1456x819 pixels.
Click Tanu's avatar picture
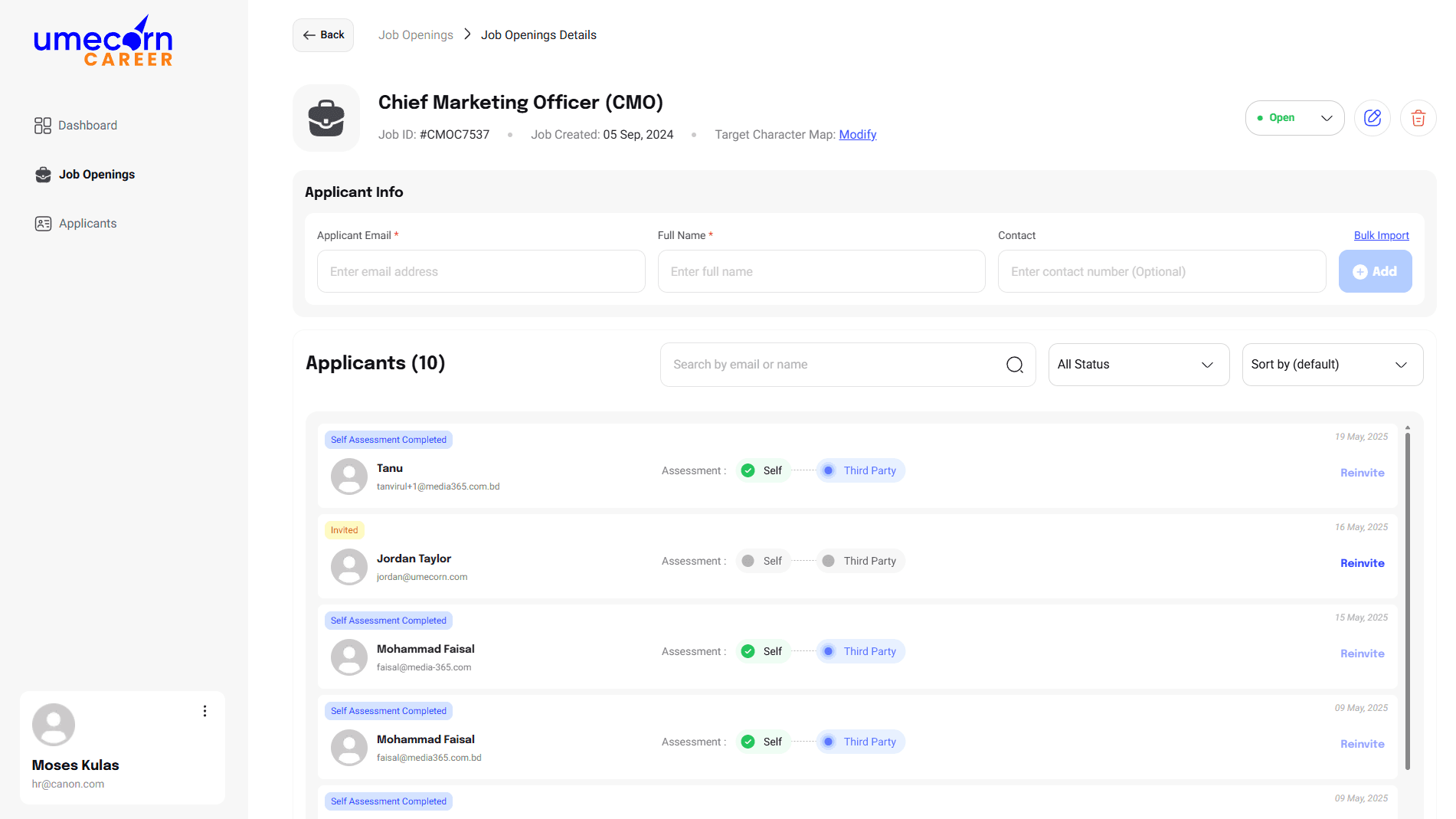(x=349, y=477)
